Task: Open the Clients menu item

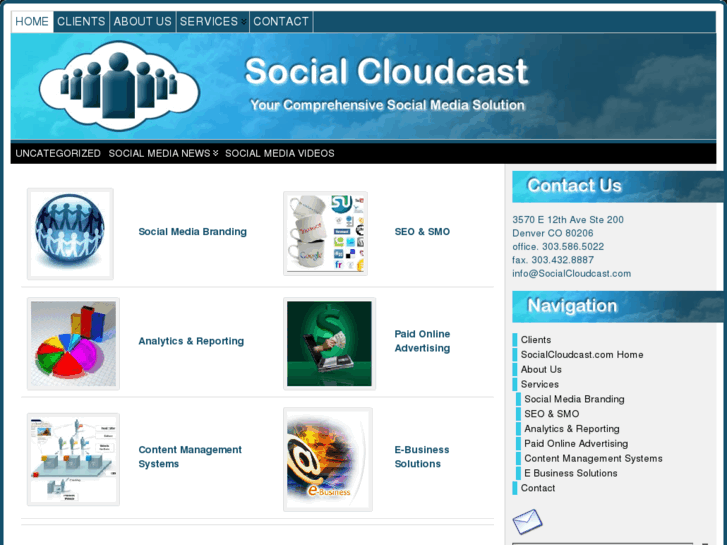Action: click(81, 22)
